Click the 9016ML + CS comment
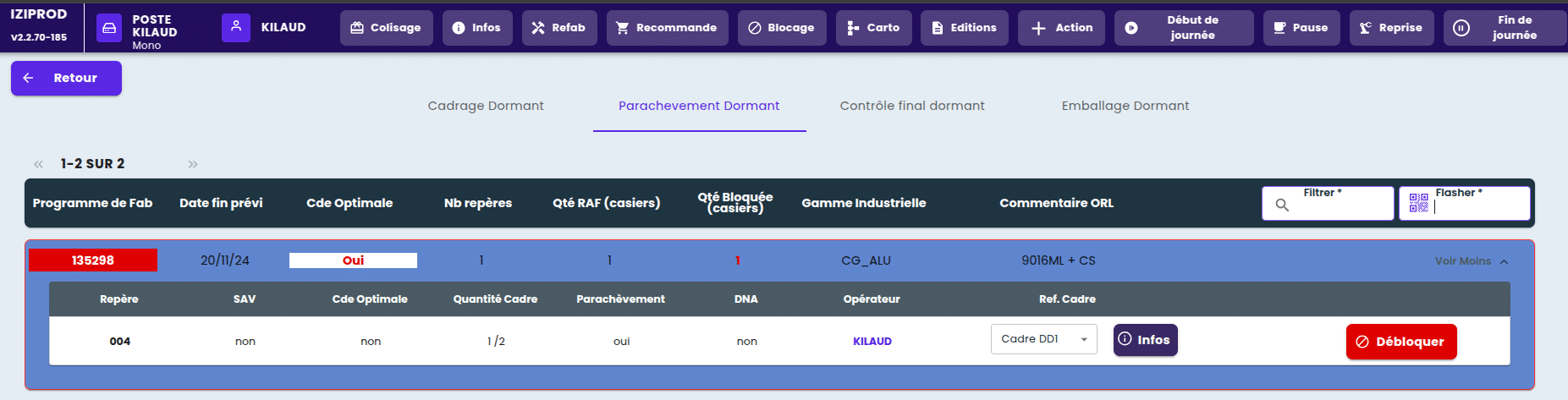 1059,260
